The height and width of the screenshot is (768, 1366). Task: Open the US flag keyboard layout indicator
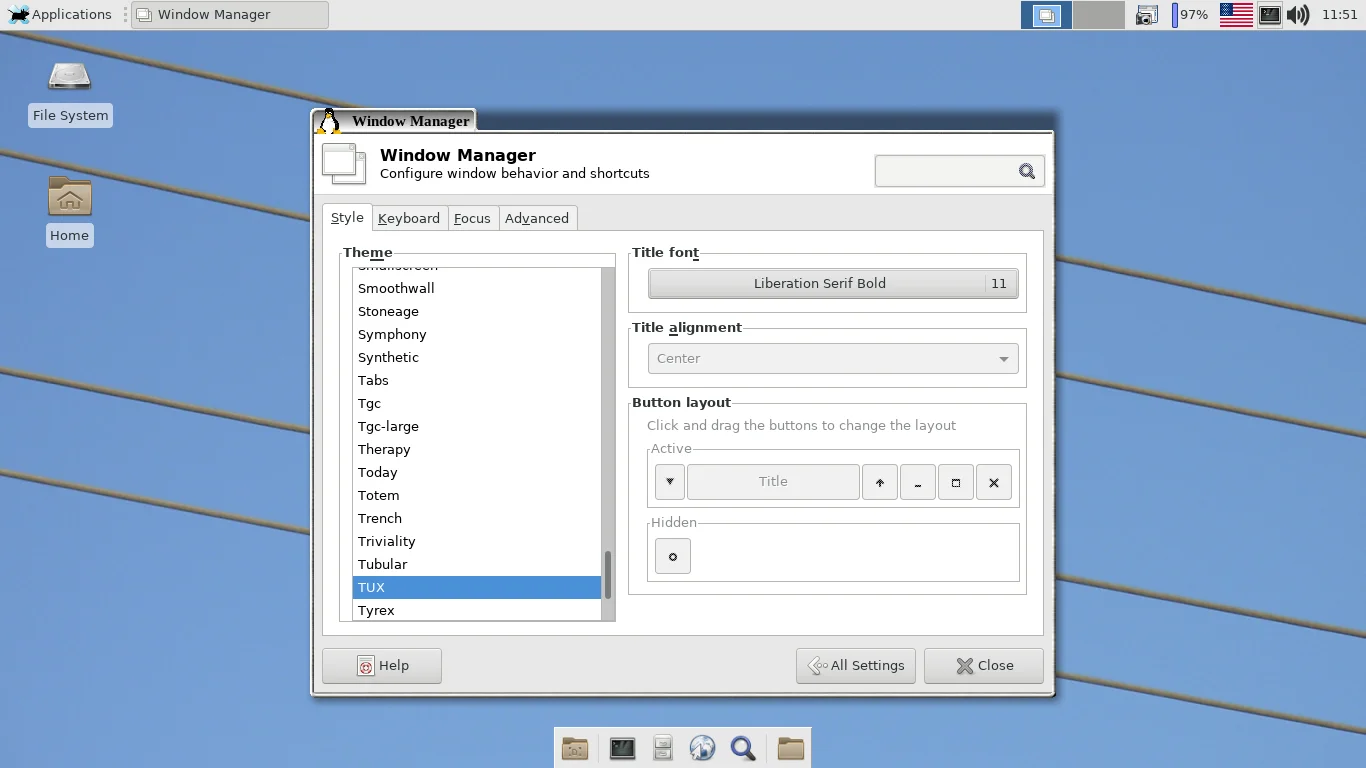tap(1236, 15)
